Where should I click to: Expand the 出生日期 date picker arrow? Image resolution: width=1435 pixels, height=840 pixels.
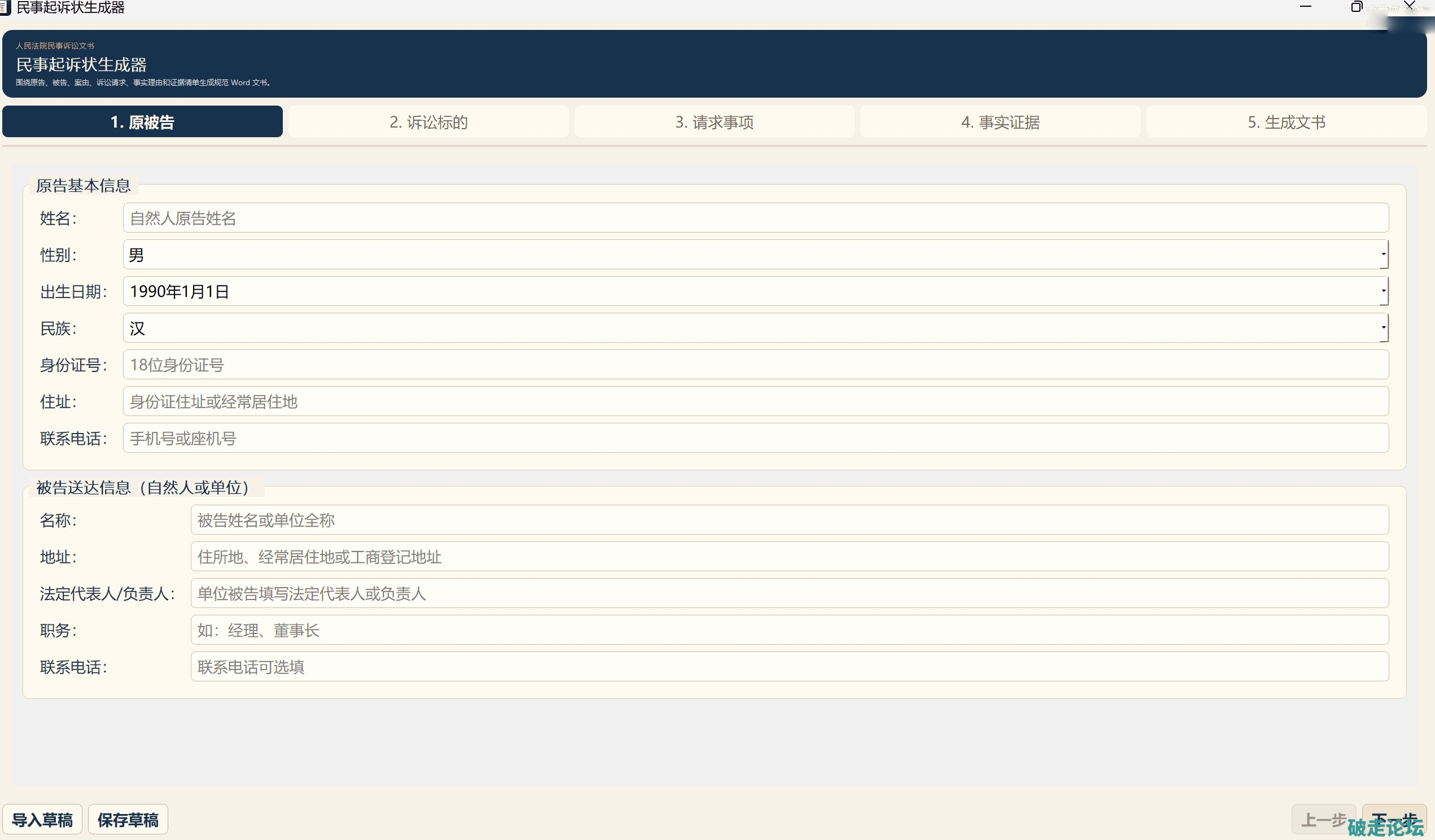[x=1383, y=291]
